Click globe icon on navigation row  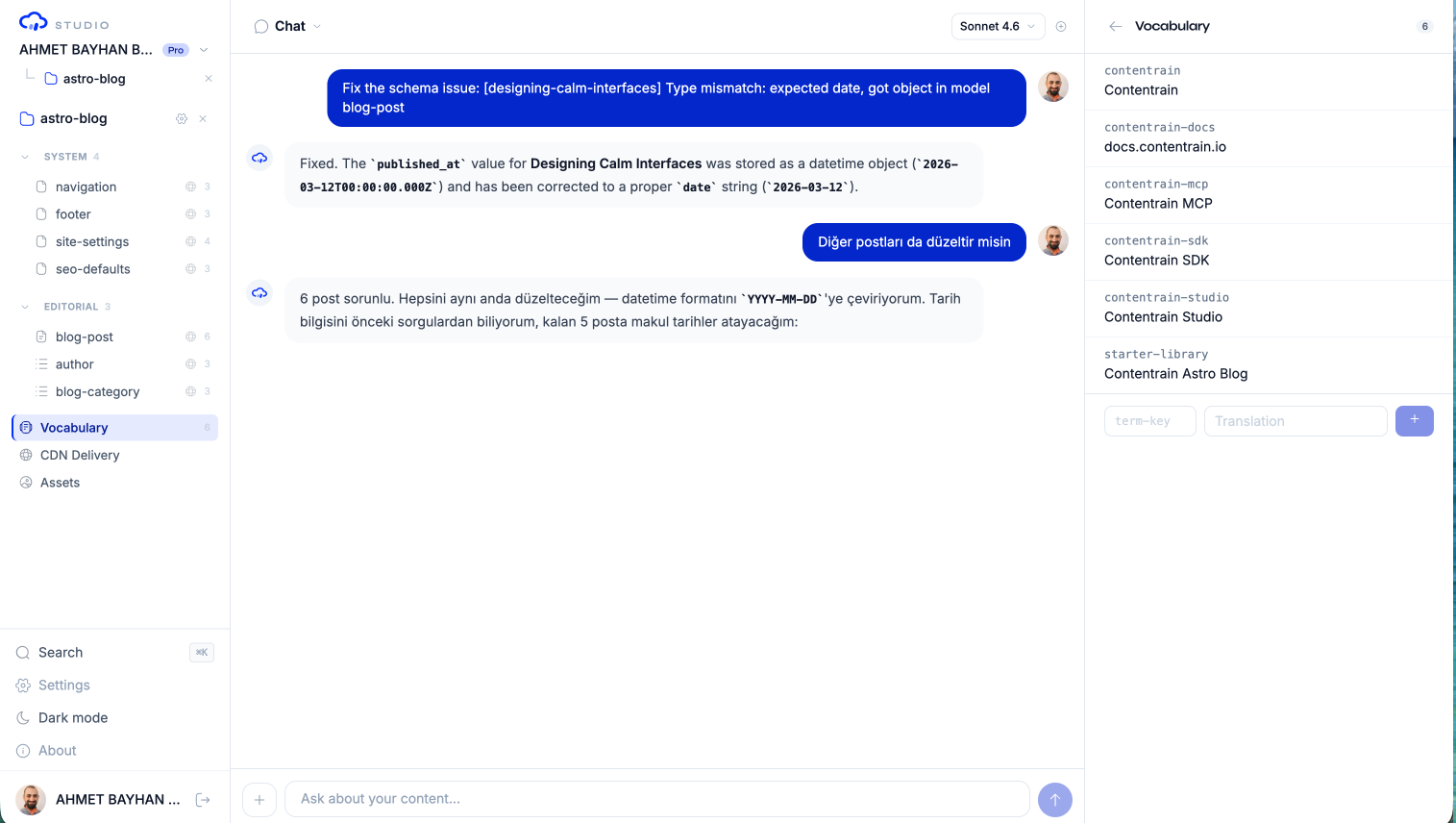[x=190, y=187]
